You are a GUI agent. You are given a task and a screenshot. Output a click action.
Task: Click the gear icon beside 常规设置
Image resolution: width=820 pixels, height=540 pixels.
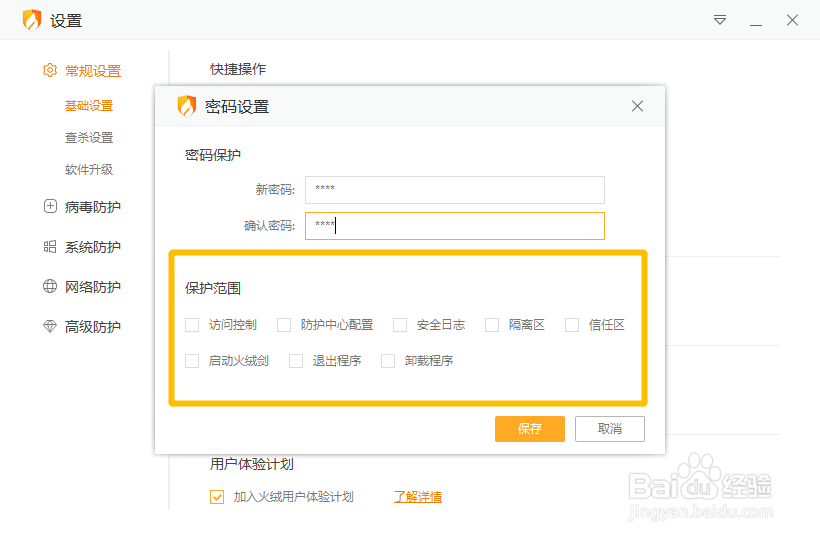50,70
